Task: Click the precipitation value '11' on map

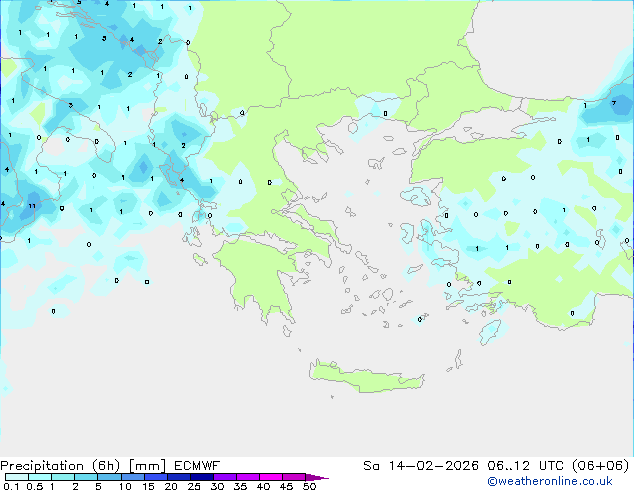Action: [x=32, y=206]
